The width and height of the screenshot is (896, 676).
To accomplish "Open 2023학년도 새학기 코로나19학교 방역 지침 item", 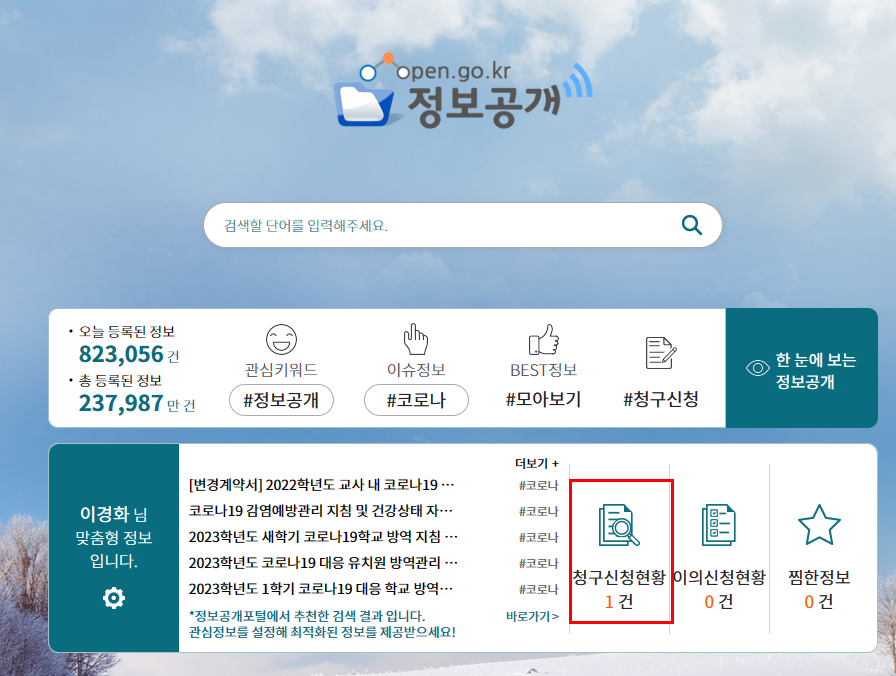I will [323, 537].
